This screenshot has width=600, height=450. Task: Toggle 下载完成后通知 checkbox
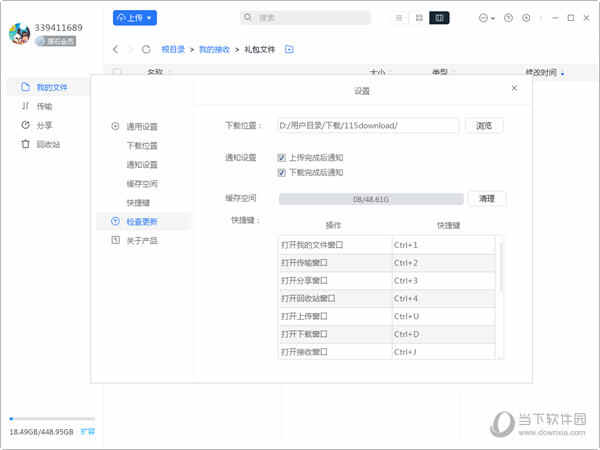pos(282,172)
